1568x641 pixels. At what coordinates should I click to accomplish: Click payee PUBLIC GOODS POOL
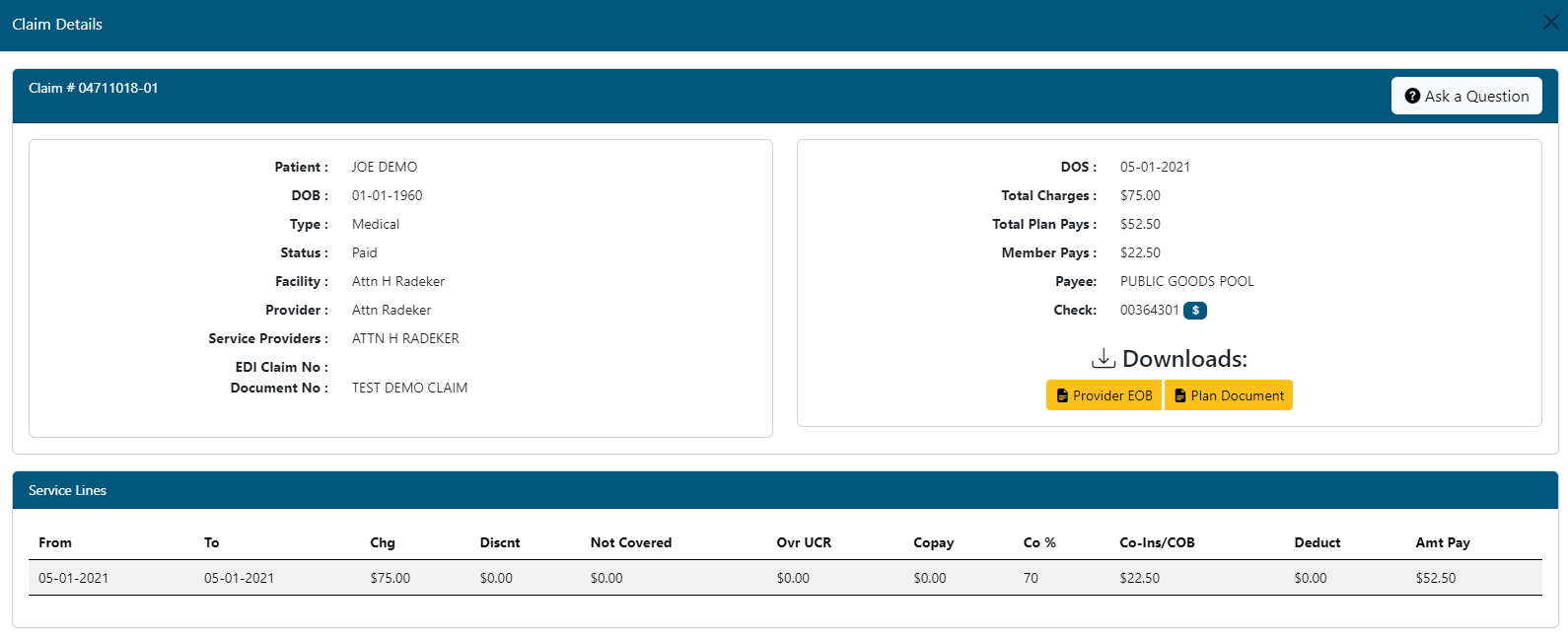coord(1187,281)
